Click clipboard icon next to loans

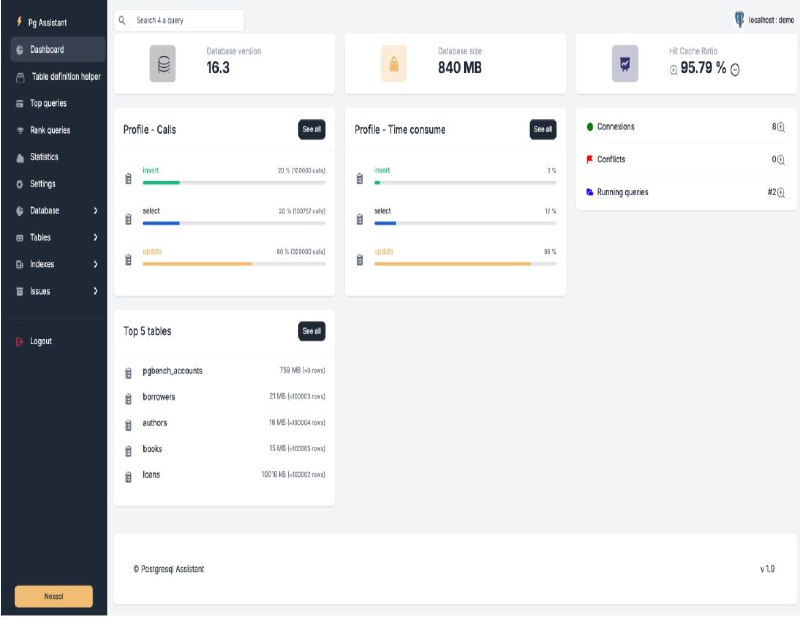tap(128, 477)
